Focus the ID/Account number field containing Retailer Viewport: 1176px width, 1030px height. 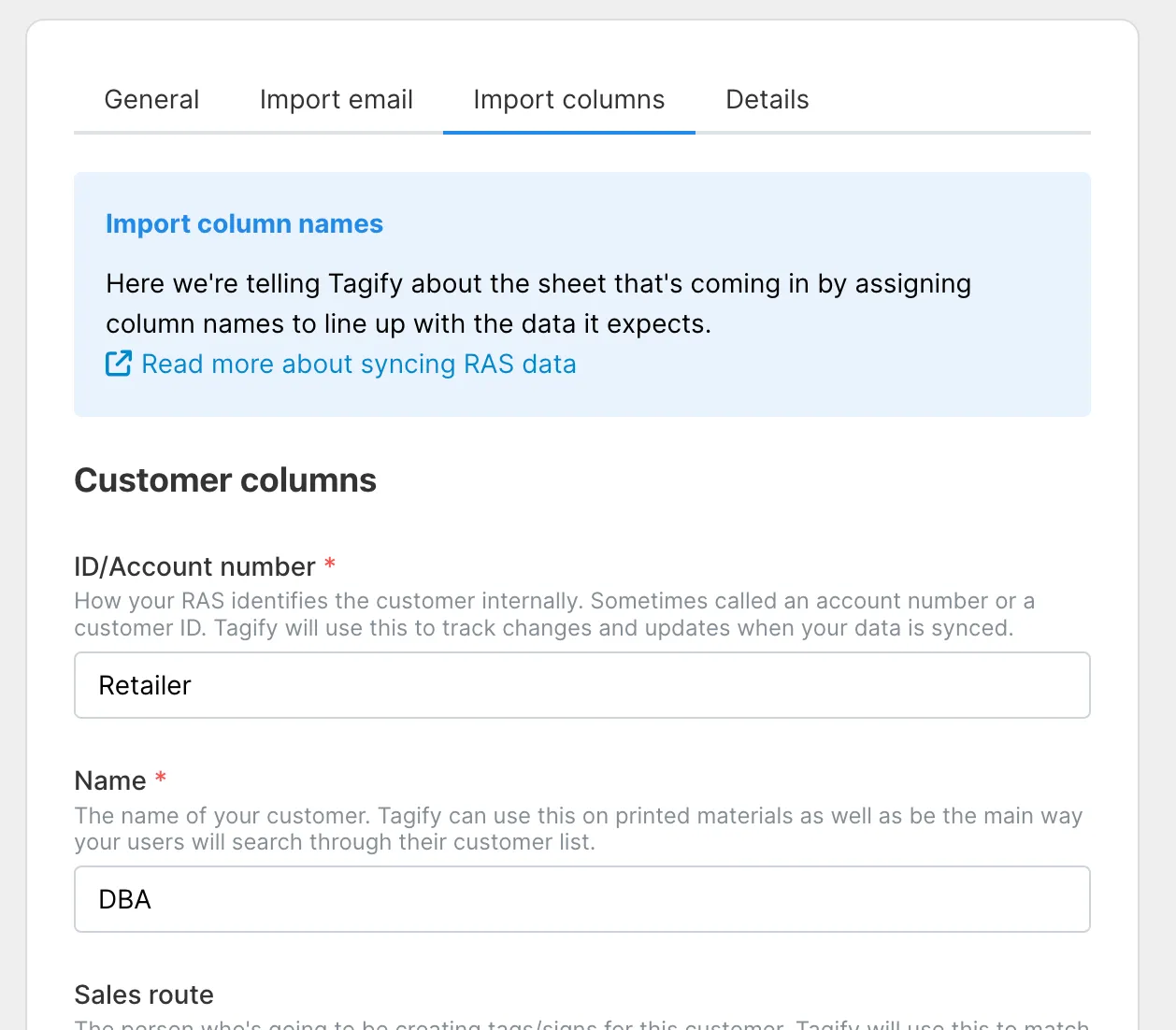point(582,685)
